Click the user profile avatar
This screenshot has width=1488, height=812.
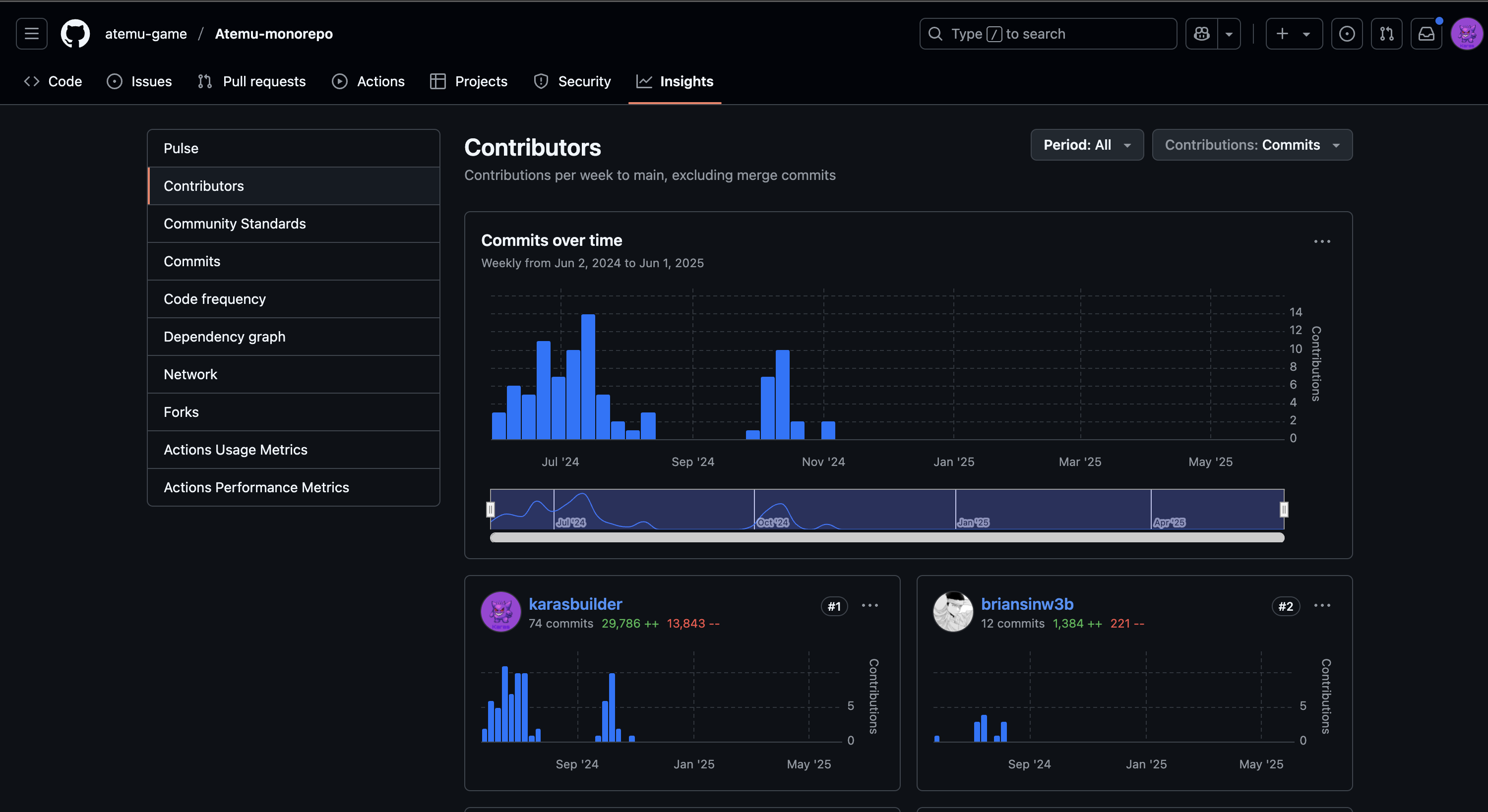pyautogui.click(x=1467, y=34)
